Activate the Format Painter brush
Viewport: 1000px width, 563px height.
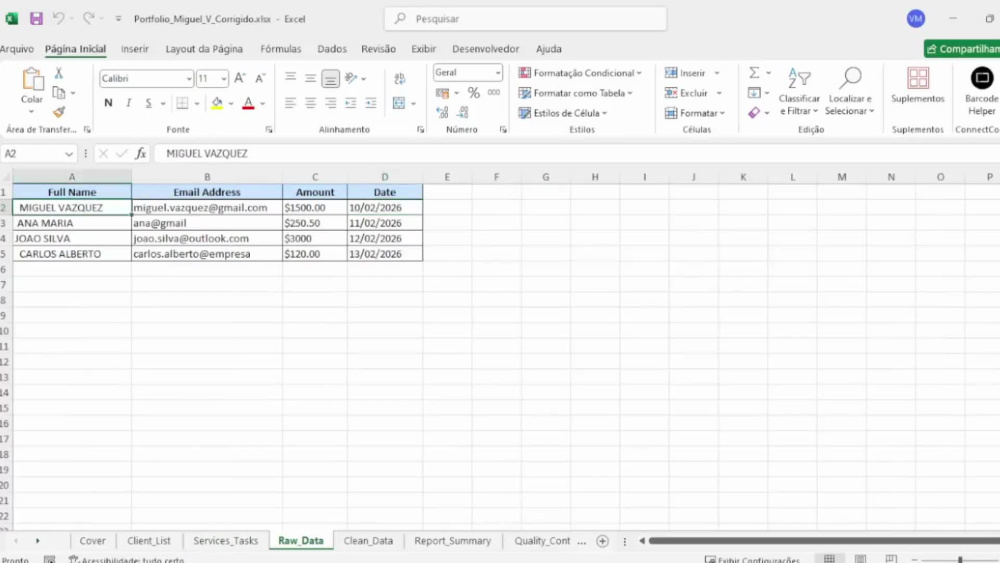coord(59,112)
